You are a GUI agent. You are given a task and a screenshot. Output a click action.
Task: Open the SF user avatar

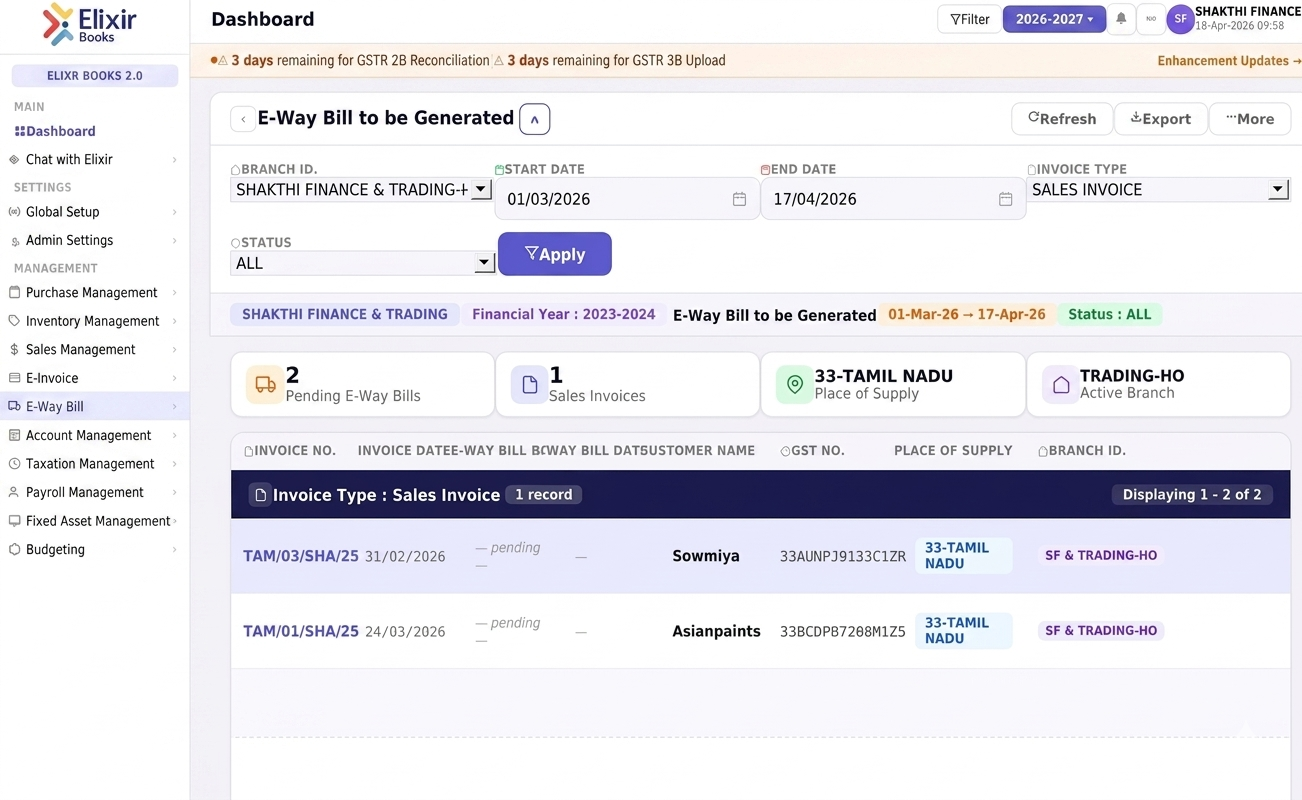point(1180,19)
